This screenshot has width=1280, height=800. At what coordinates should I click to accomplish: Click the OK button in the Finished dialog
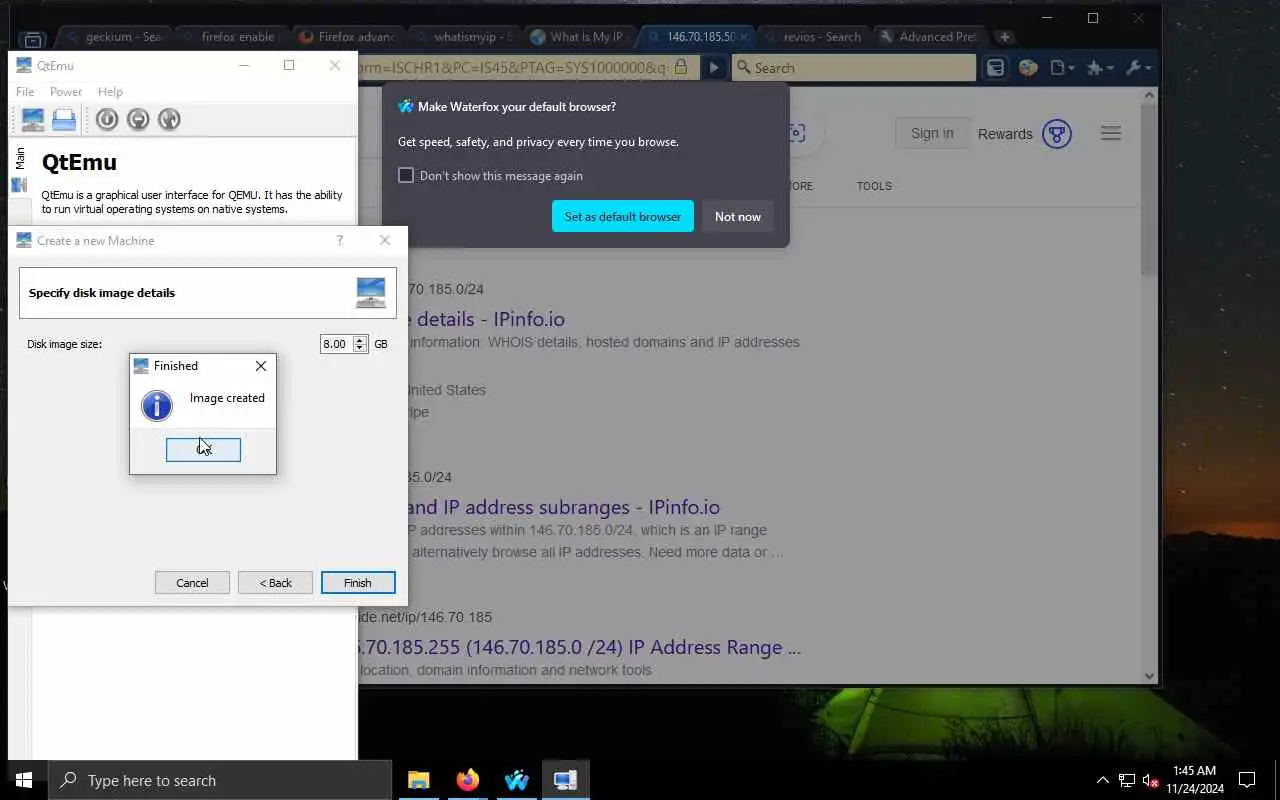point(203,450)
